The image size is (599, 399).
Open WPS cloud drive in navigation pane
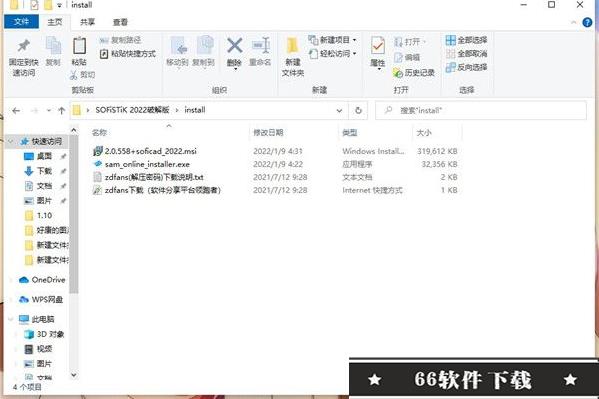41,299
